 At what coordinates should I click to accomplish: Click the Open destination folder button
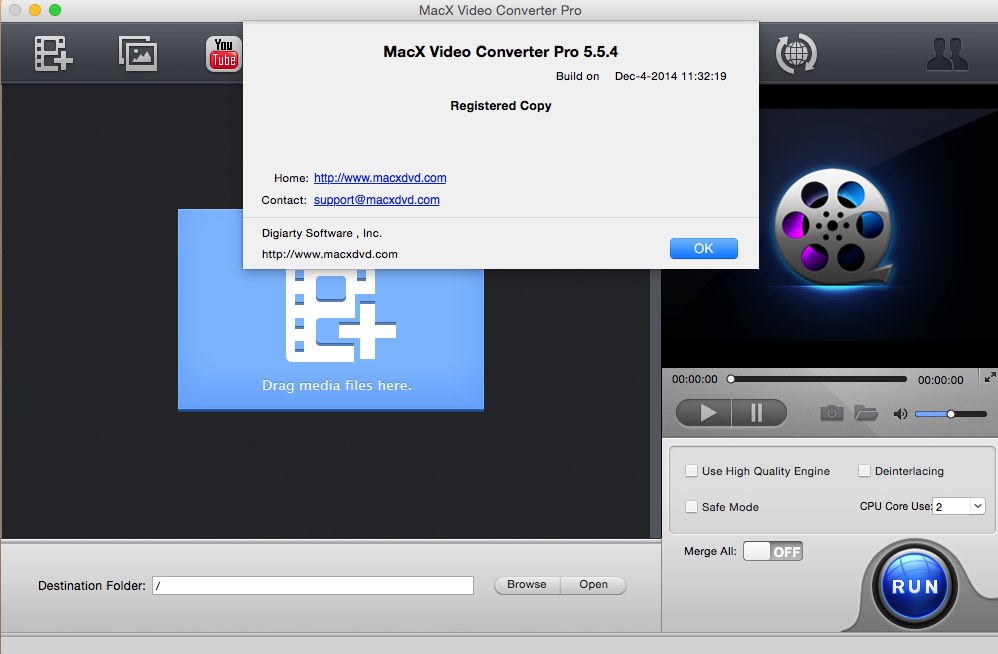coord(593,585)
